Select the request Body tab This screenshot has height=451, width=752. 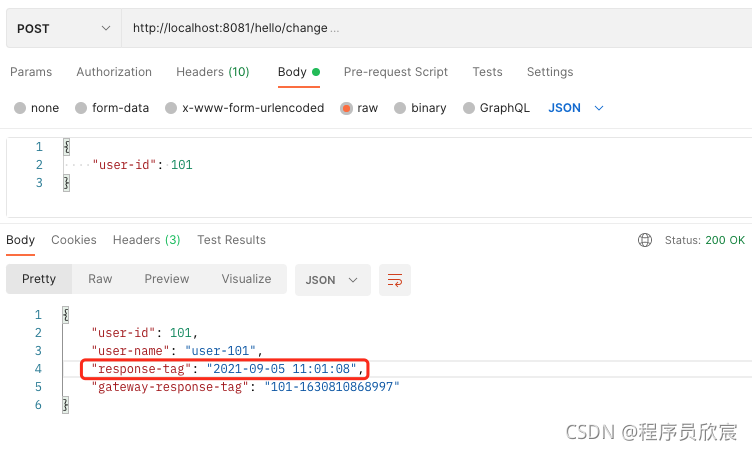pyautogui.click(x=299, y=72)
